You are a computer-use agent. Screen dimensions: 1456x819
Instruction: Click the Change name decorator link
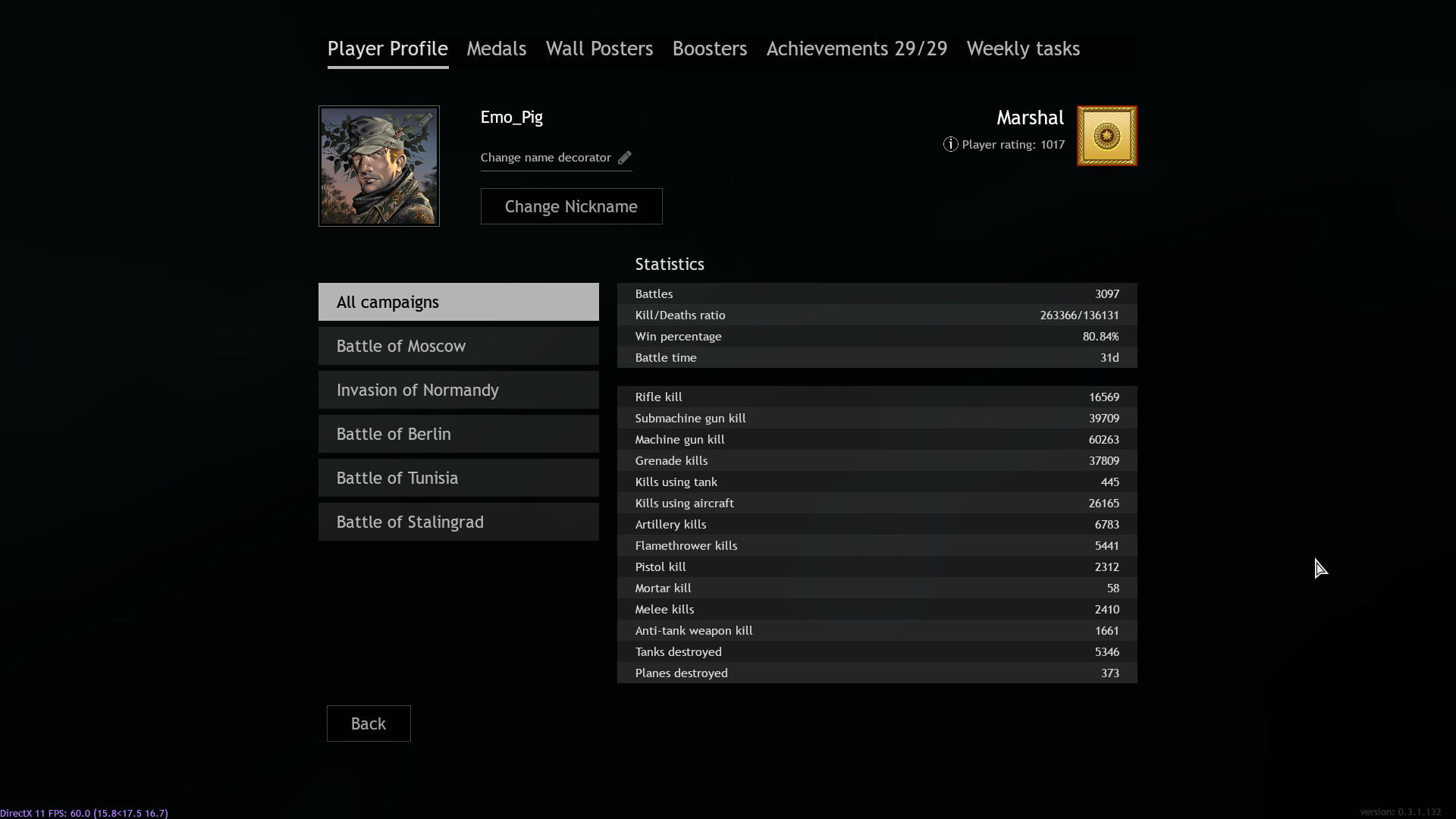coord(546,158)
